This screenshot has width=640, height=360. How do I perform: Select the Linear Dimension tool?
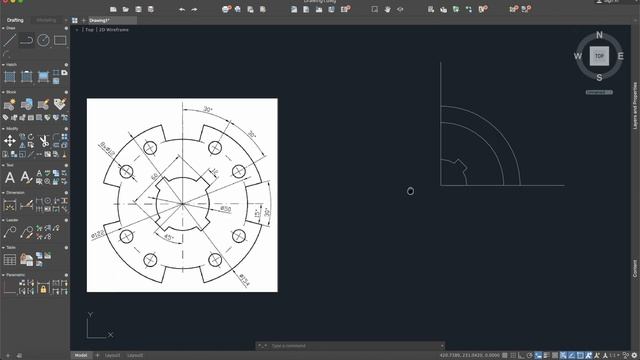coord(10,205)
